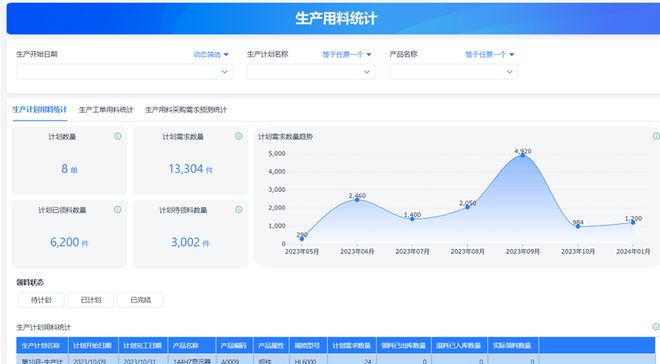Click the 产品编码 column header
The height and width of the screenshot is (364, 660).
tap(234, 345)
